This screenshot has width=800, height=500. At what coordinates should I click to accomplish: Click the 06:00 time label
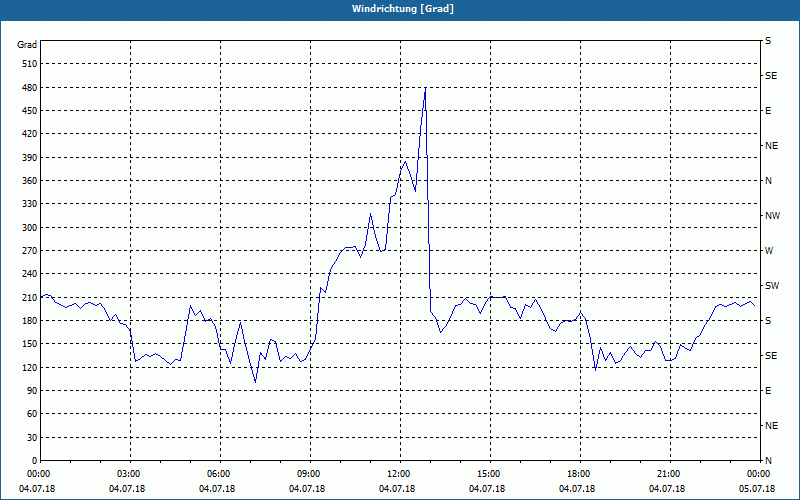click(x=220, y=474)
